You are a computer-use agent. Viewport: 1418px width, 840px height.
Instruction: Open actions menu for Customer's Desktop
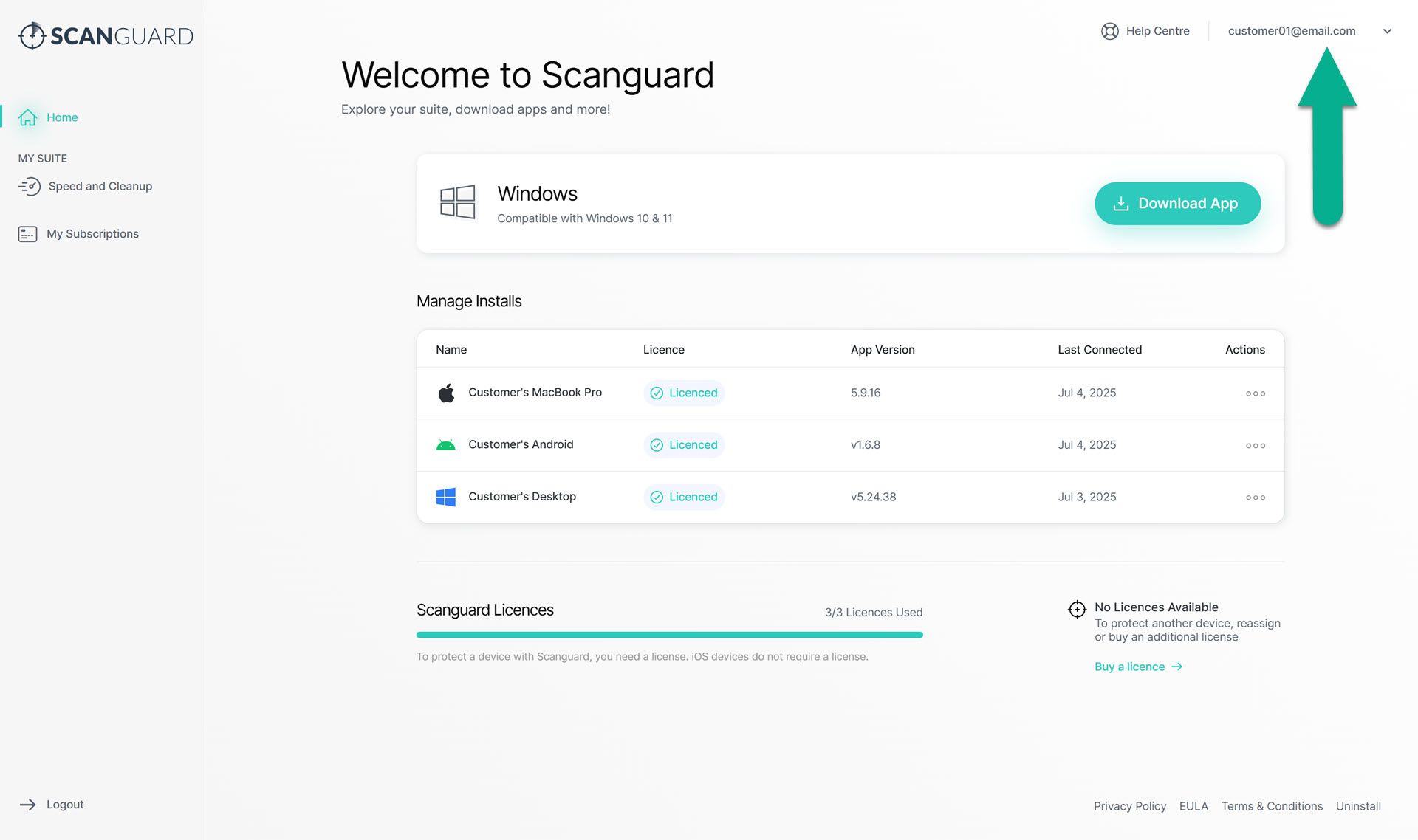1255,498
